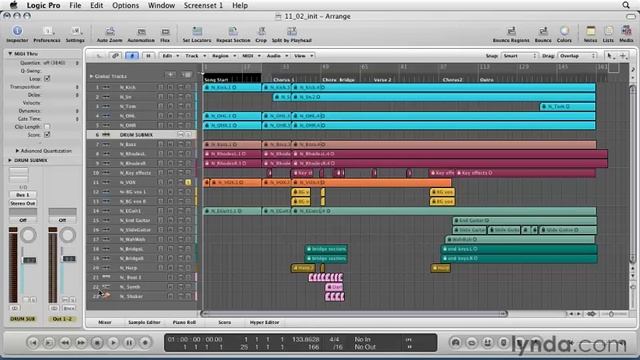Image resolution: width=640 pixels, height=360 pixels.
Task: Click the Rewind transport button
Action: pos(65,342)
